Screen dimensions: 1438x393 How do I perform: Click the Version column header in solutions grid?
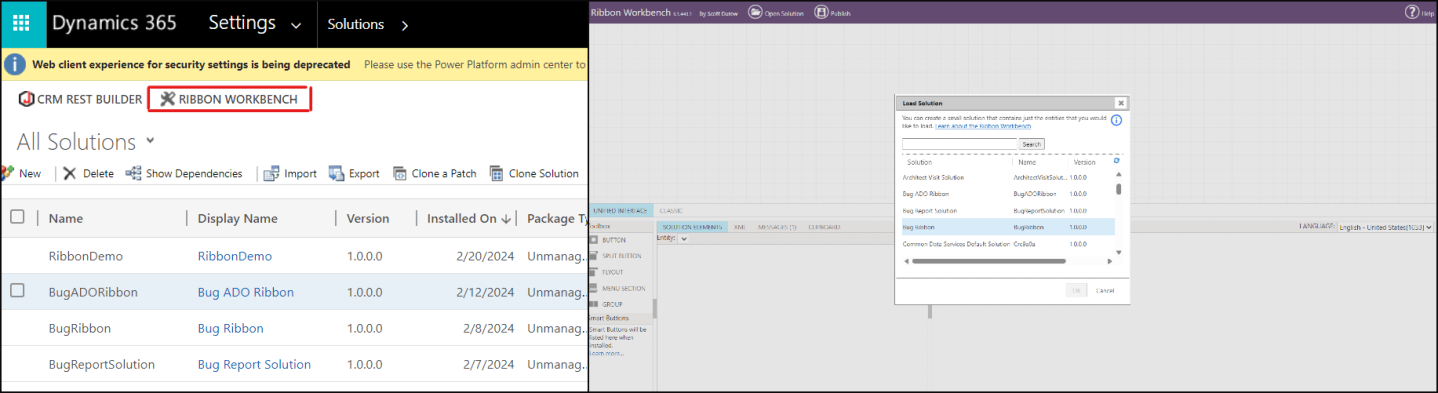point(368,218)
